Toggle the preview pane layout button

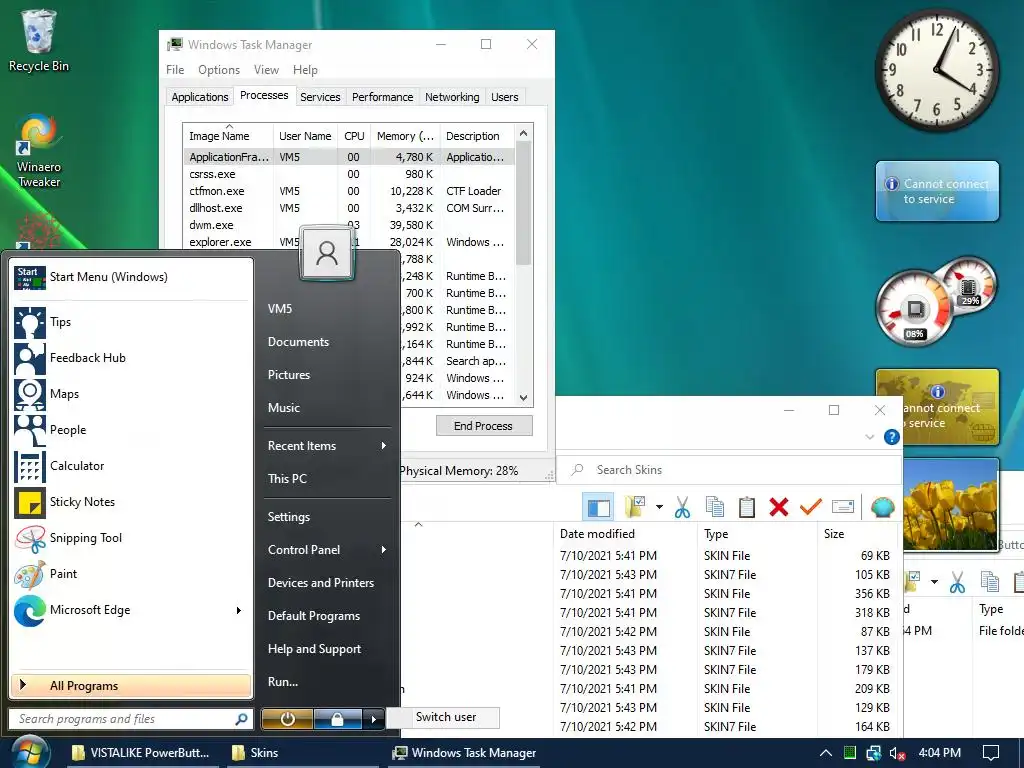click(598, 507)
